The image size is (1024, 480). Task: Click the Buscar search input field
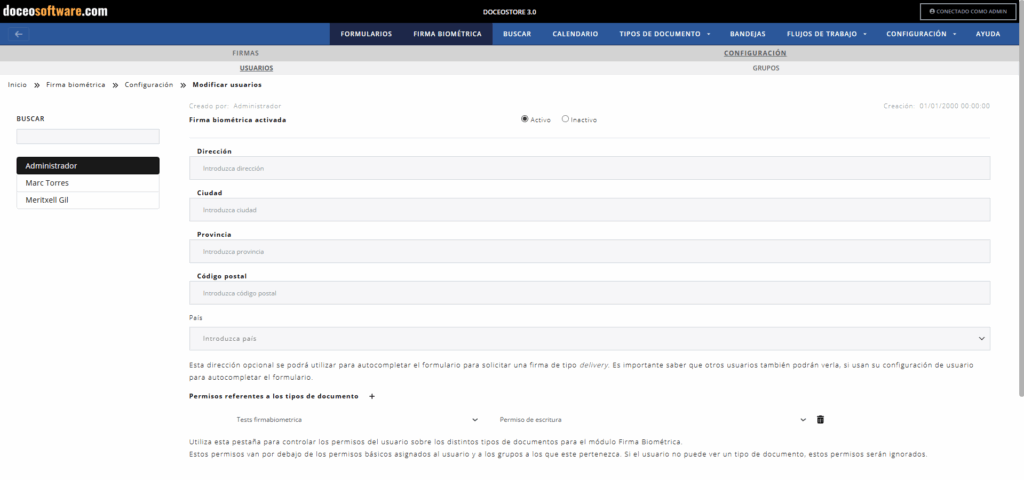88,136
